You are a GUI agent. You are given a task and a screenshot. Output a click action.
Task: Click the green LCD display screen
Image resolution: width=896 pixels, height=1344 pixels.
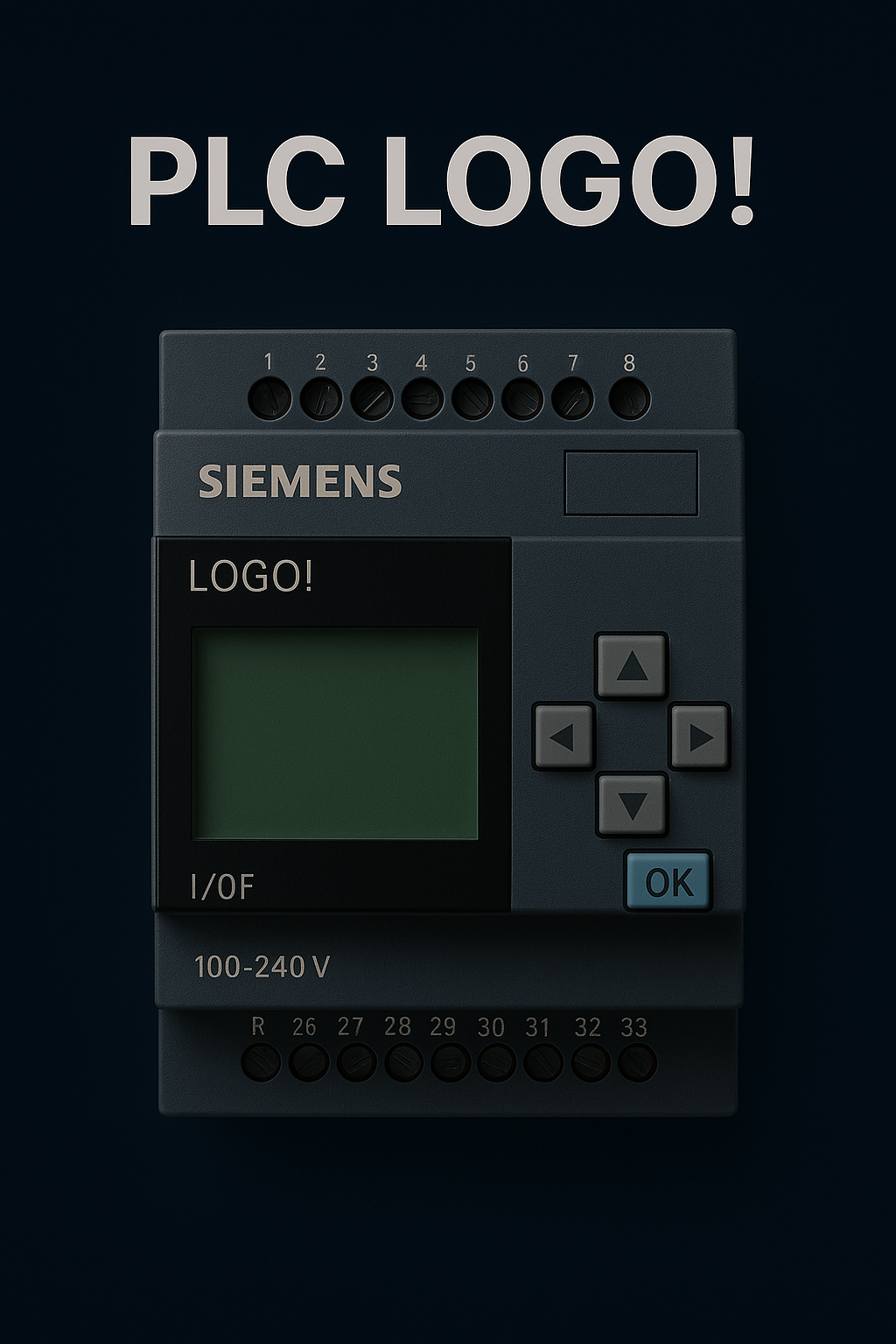point(335,733)
